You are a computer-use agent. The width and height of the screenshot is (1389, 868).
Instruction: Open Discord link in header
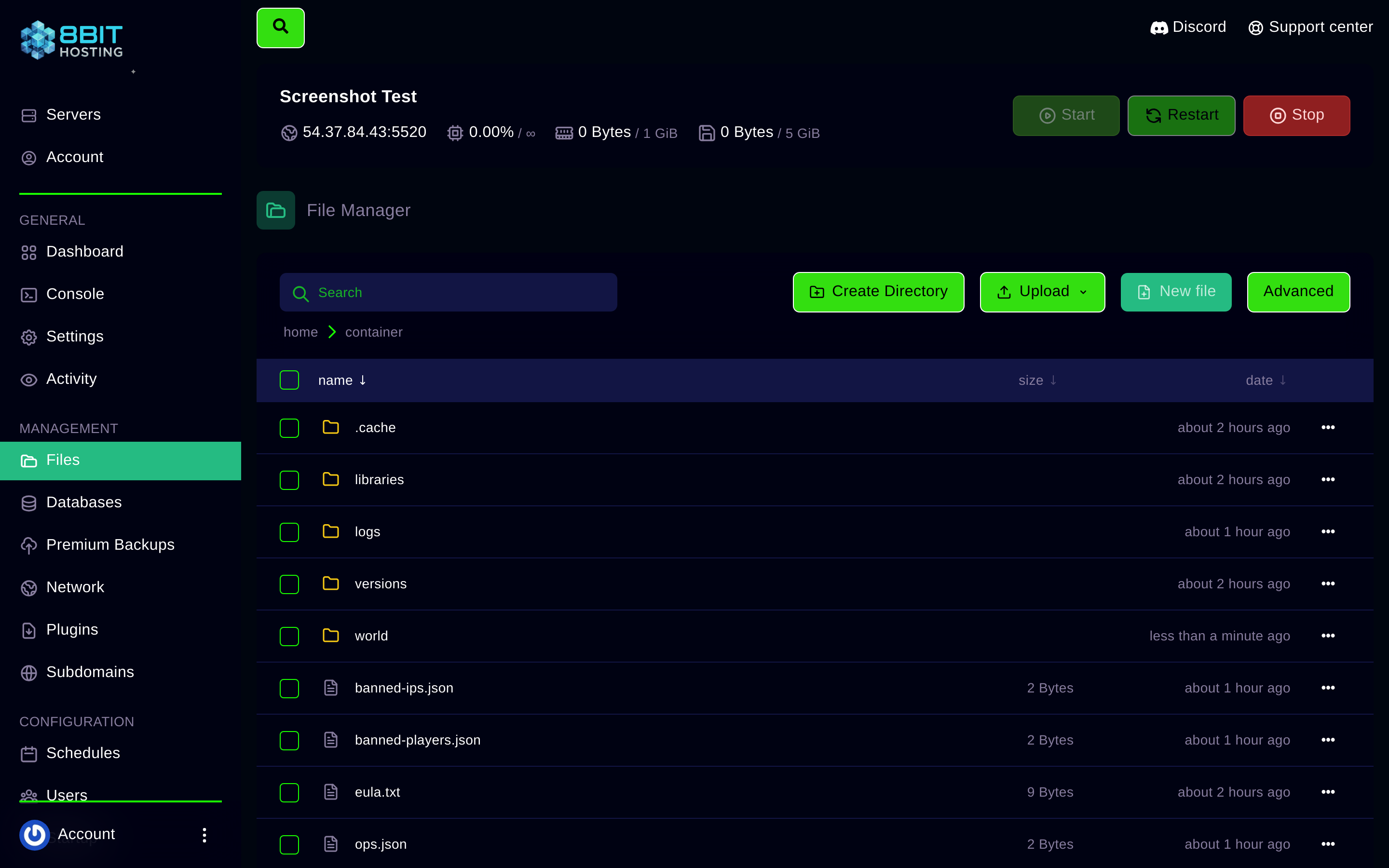click(1187, 27)
